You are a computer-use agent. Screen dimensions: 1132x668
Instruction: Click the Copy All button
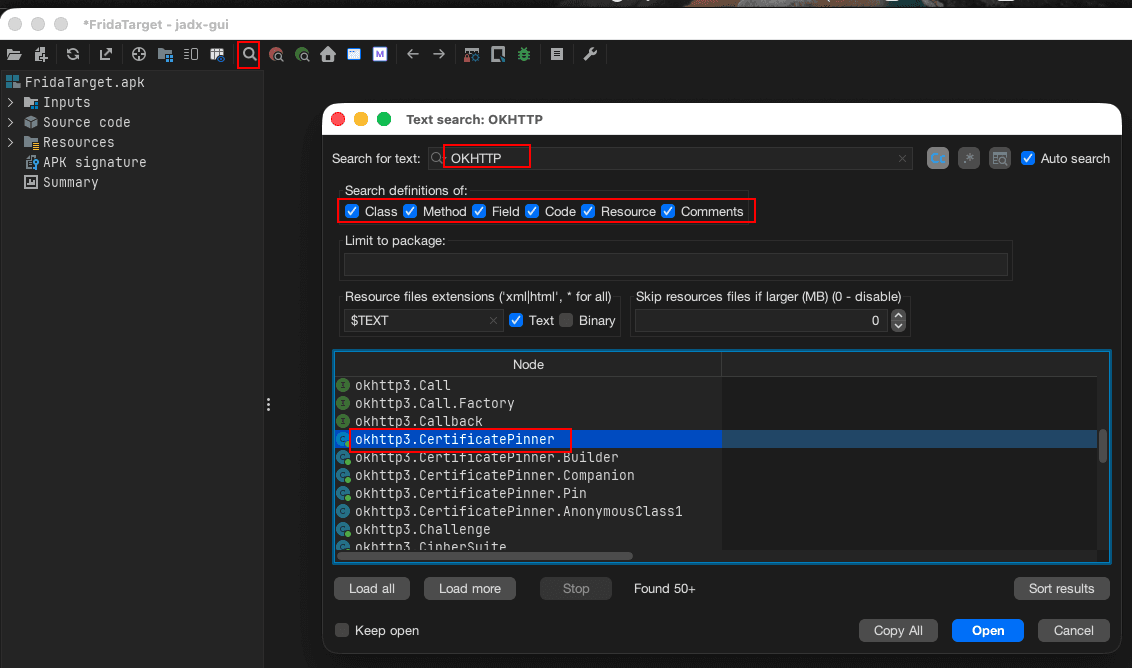[898, 630]
